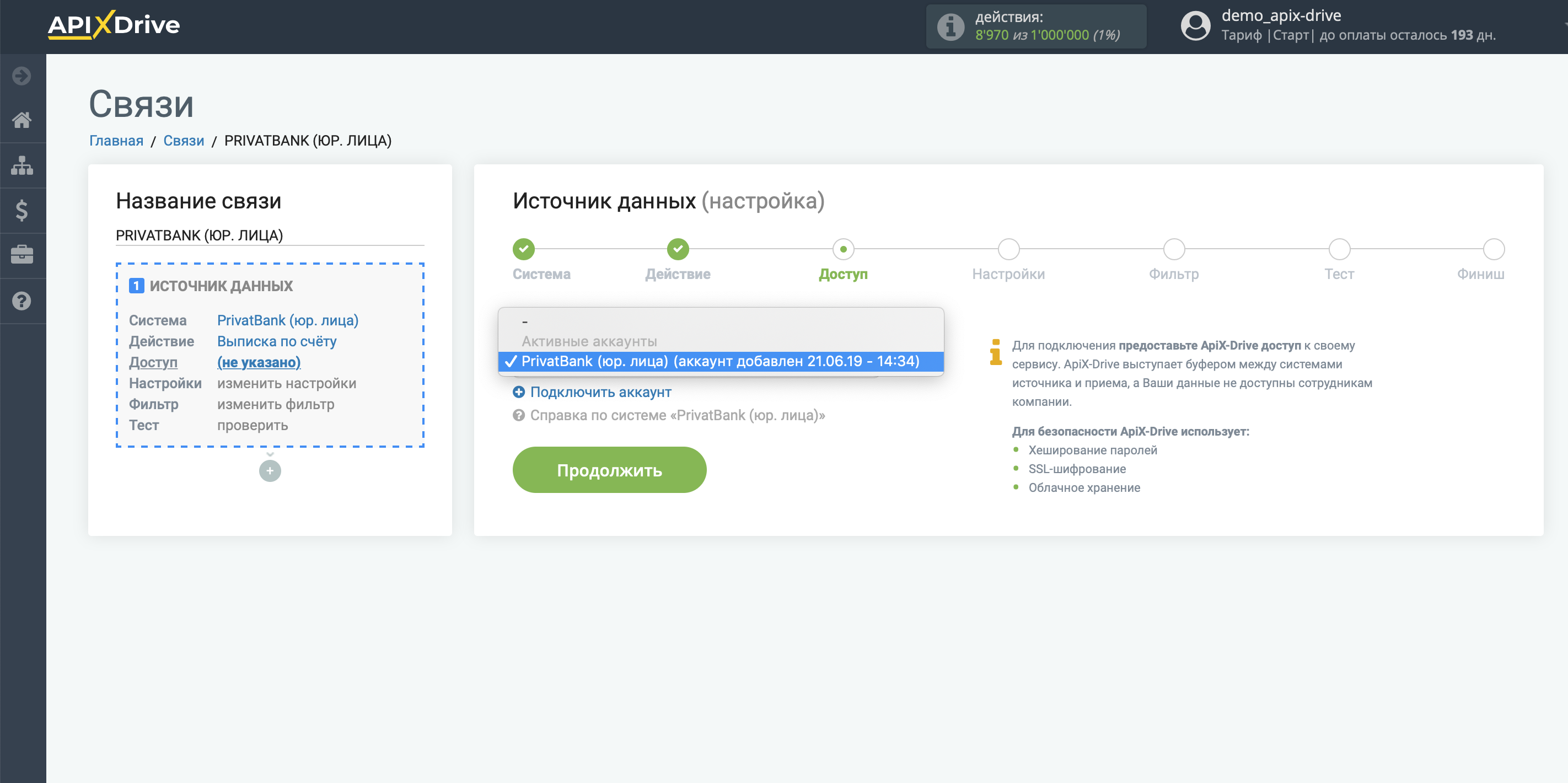Select the PrivatBank (юр. лица) account option
1568x783 pixels.
721,361
